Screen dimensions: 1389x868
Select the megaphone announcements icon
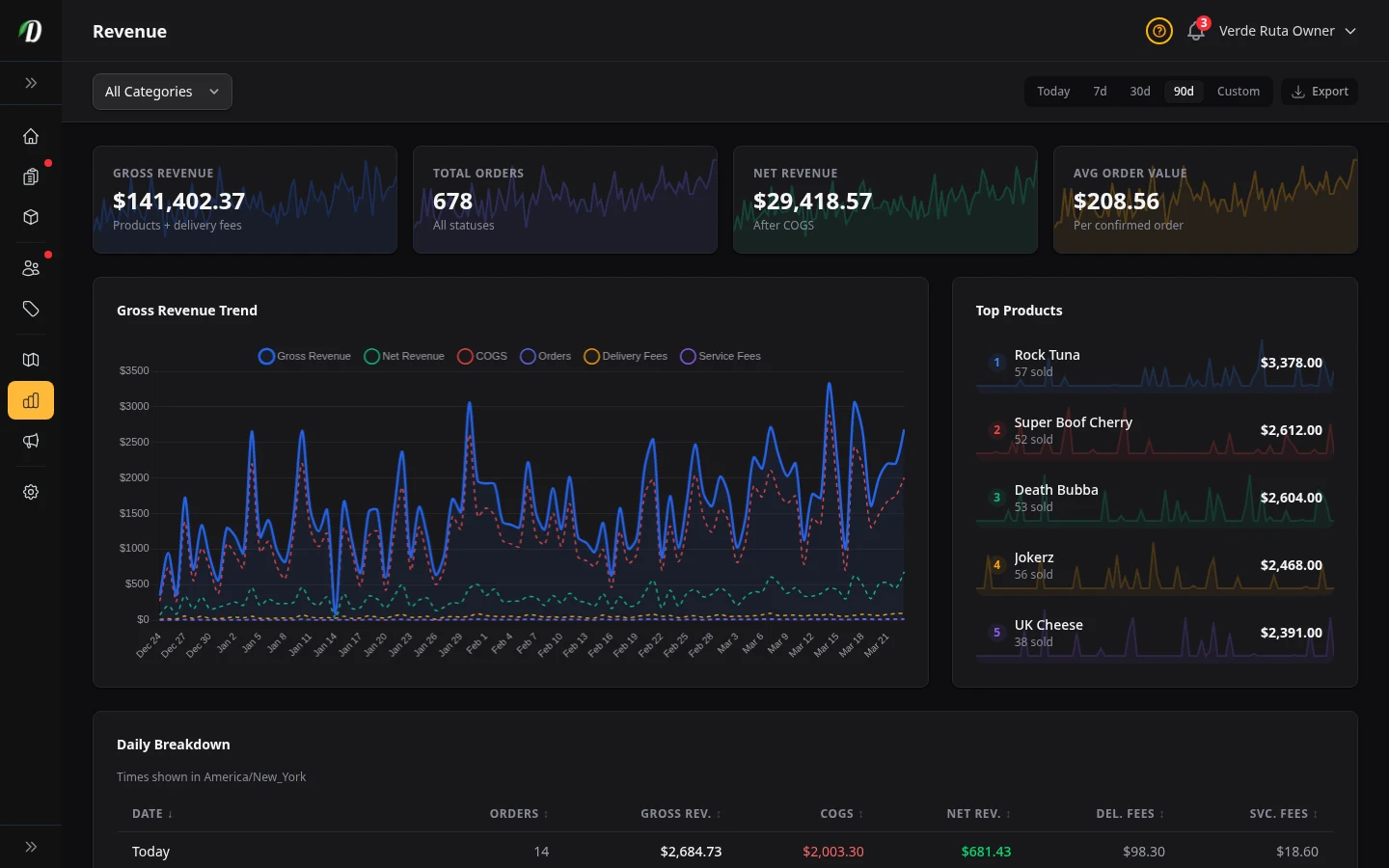[31, 441]
